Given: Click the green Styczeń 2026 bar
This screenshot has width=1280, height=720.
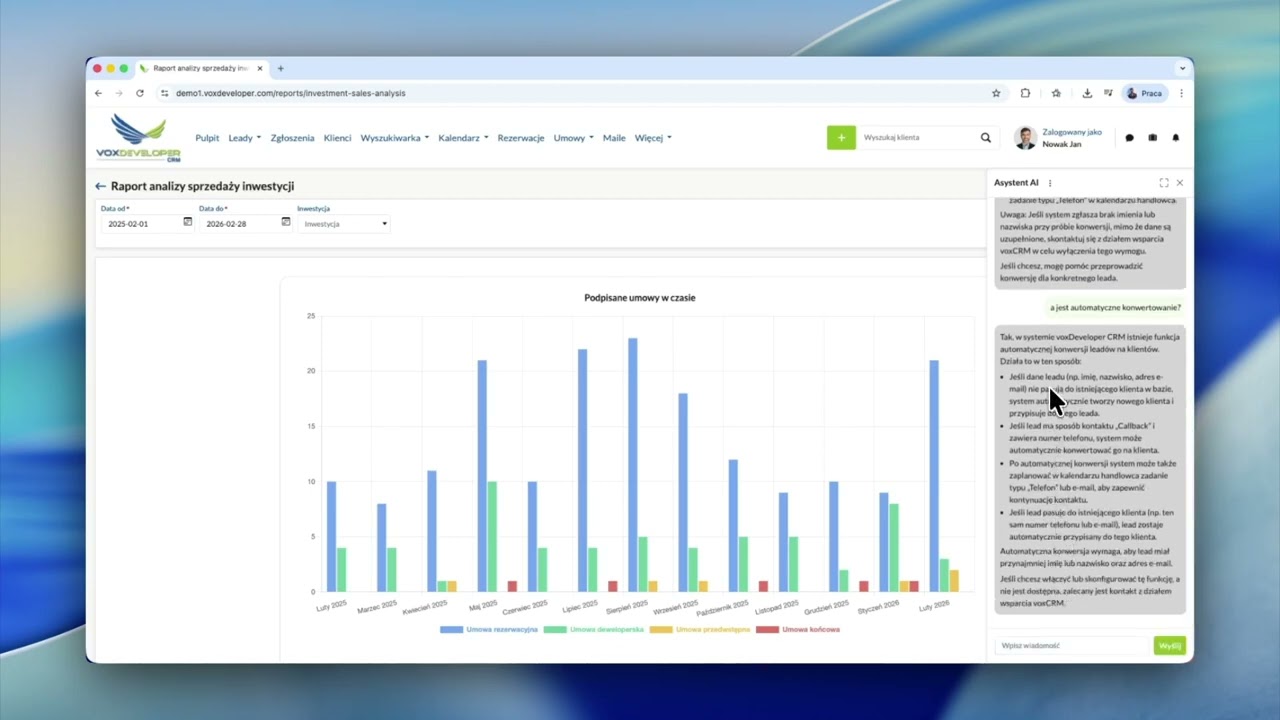Looking at the screenshot, I should coord(894,548).
